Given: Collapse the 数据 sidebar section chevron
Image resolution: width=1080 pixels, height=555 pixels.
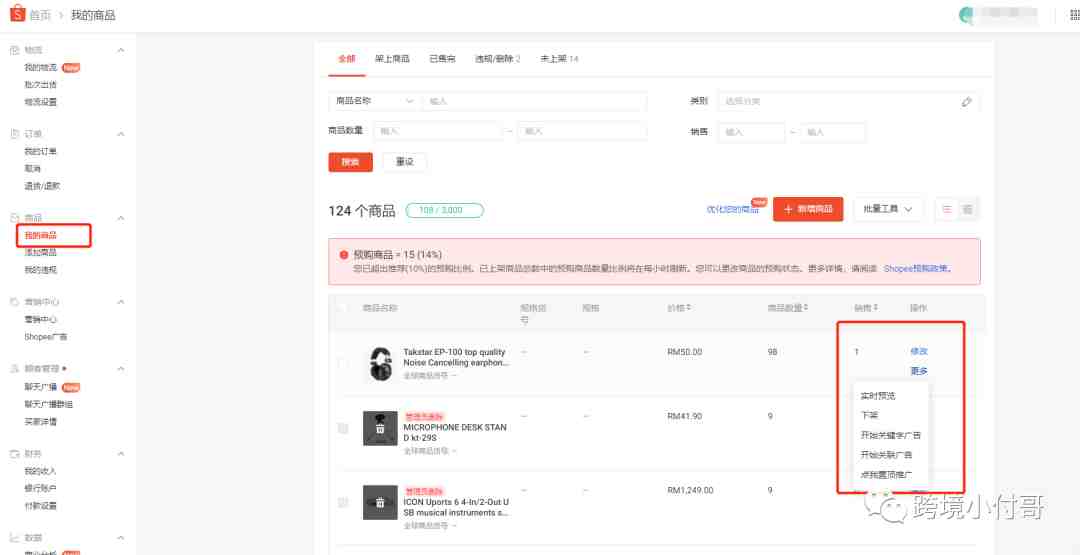Looking at the screenshot, I should [121, 538].
